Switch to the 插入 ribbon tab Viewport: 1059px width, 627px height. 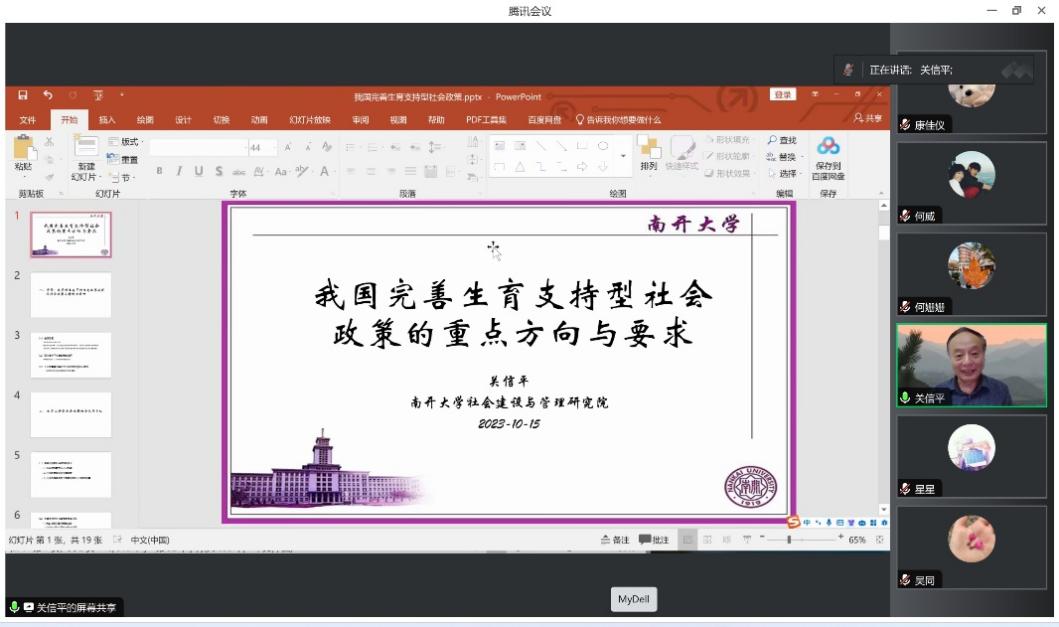coord(107,120)
